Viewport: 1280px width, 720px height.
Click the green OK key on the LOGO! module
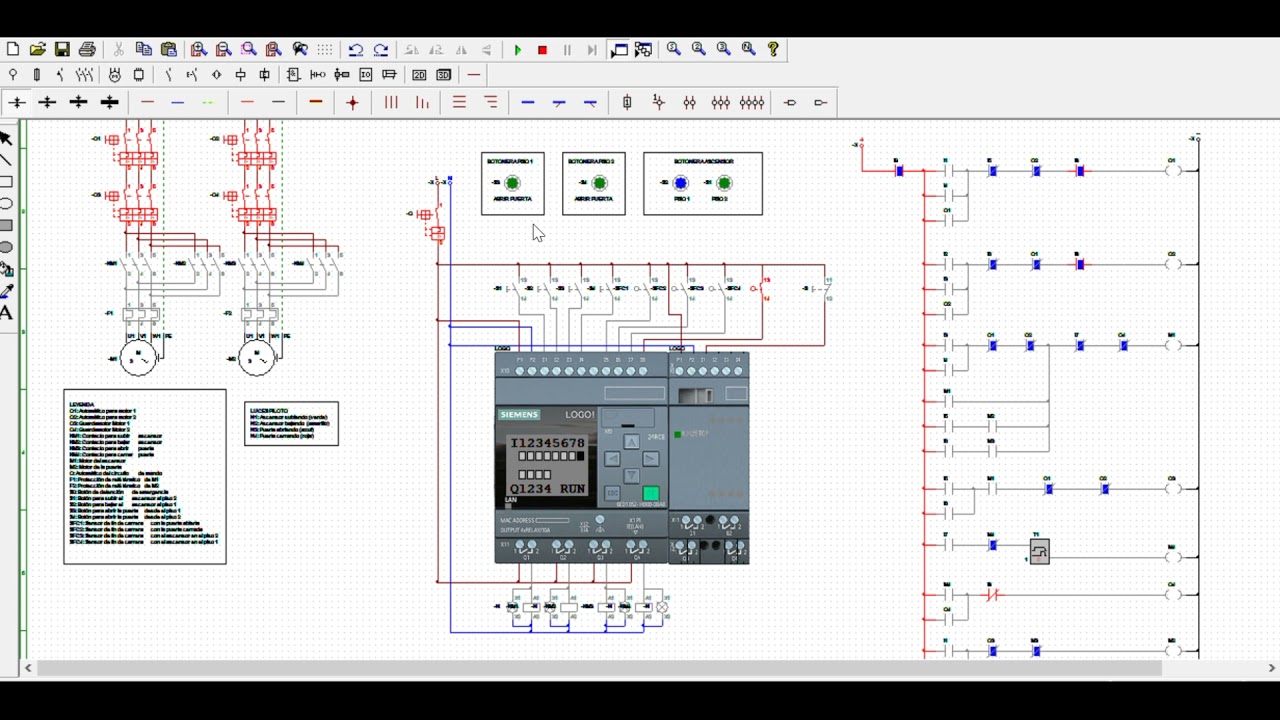(x=651, y=494)
